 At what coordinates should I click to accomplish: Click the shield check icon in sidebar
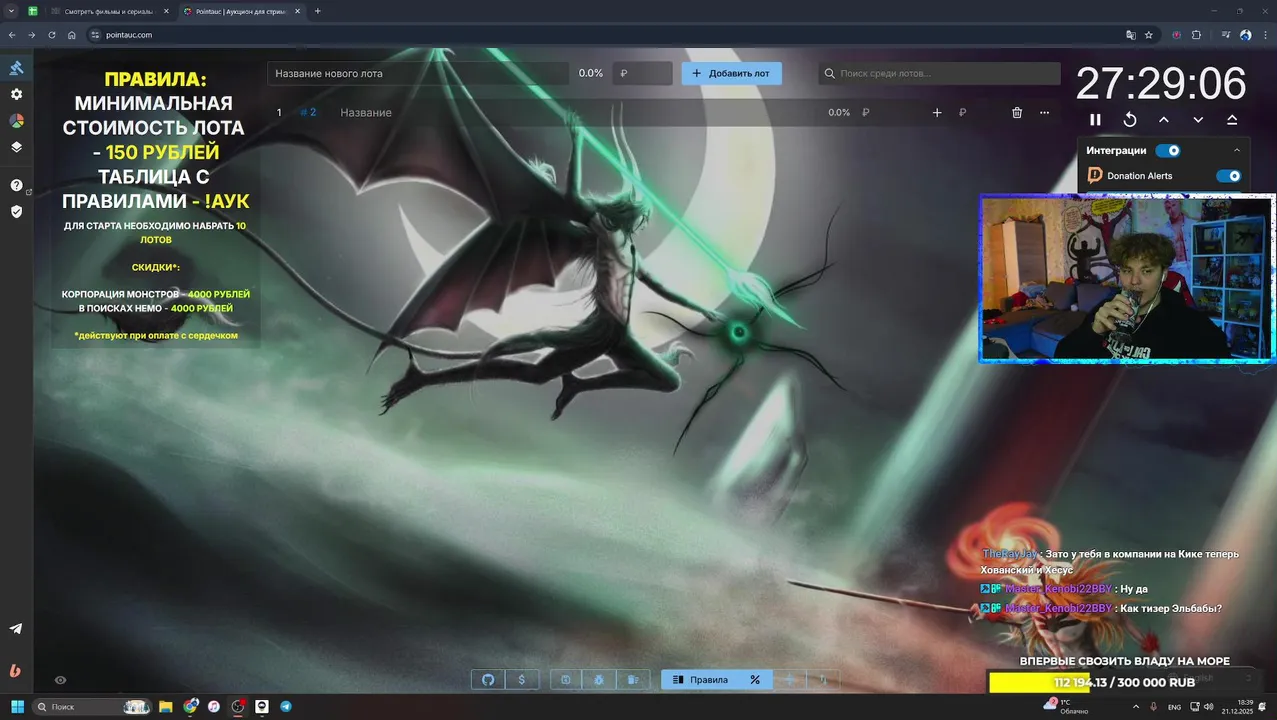[x=16, y=211]
